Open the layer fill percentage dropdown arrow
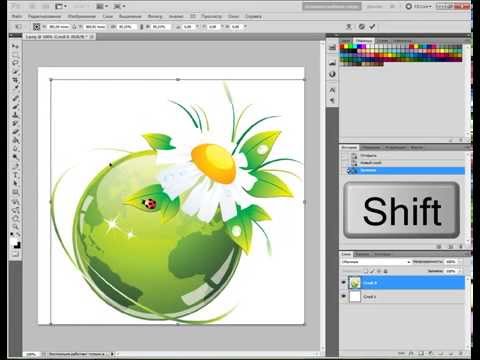This screenshot has height=360, width=480. click(459, 271)
